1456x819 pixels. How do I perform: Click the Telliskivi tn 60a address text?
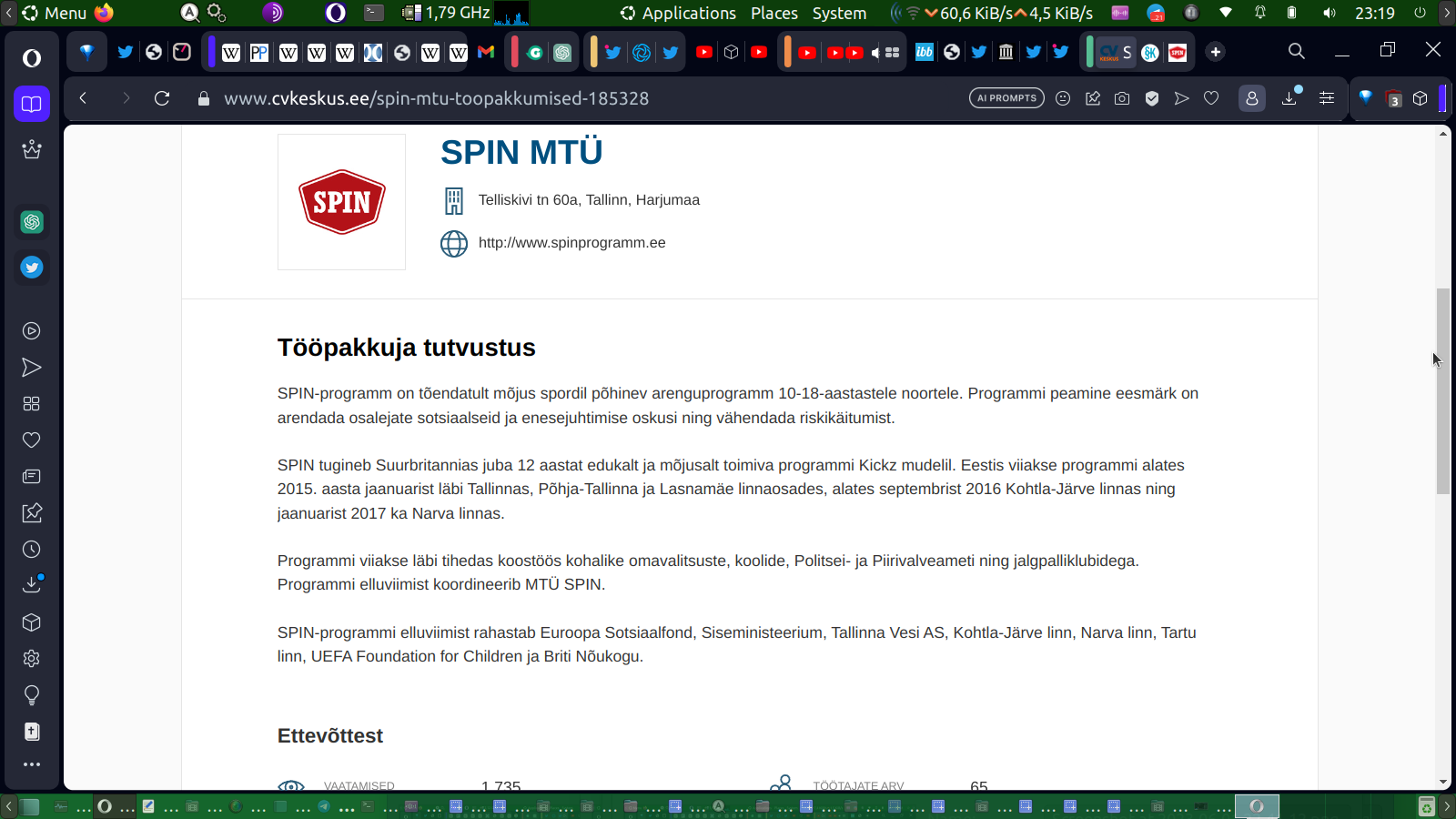(589, 200)
